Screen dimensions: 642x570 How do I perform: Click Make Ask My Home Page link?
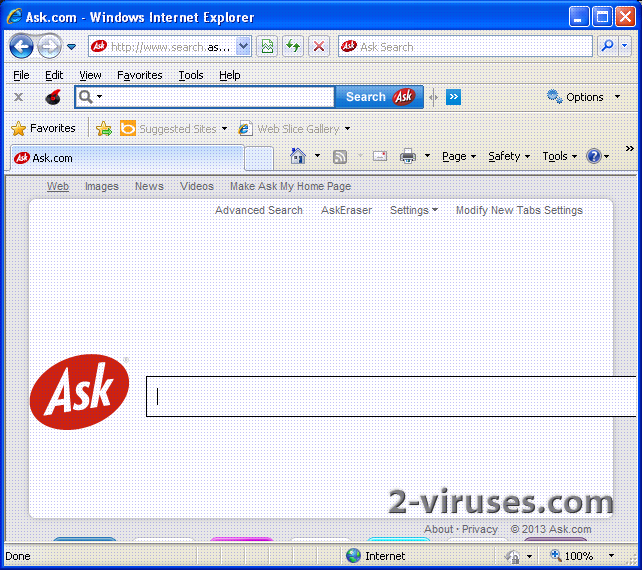(x=290, y=186)
